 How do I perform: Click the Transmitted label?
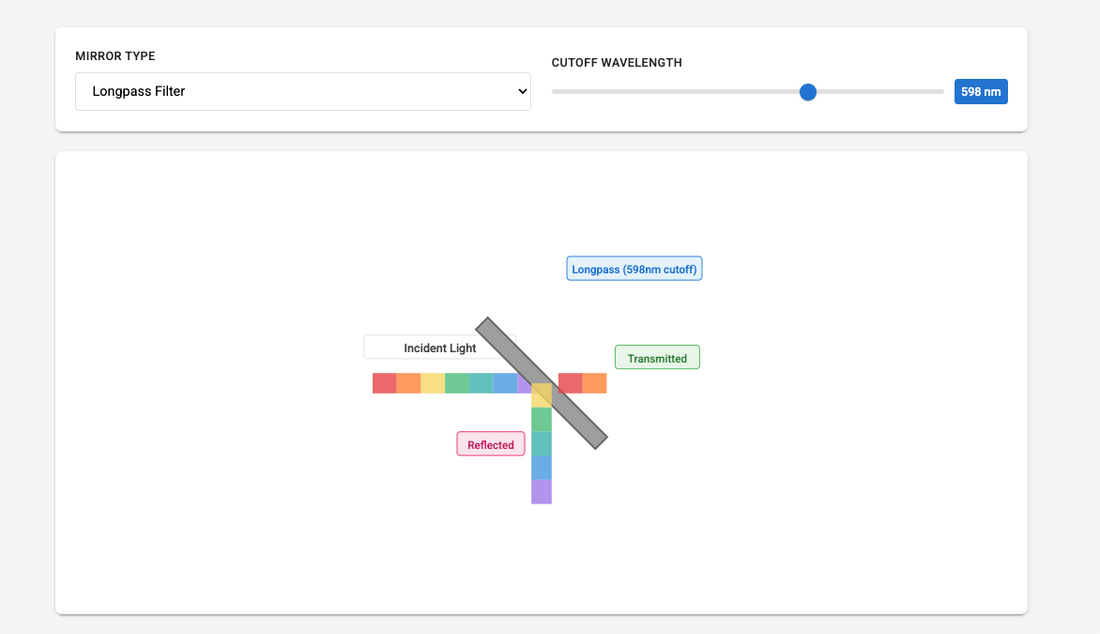click(x=657, y=358)
